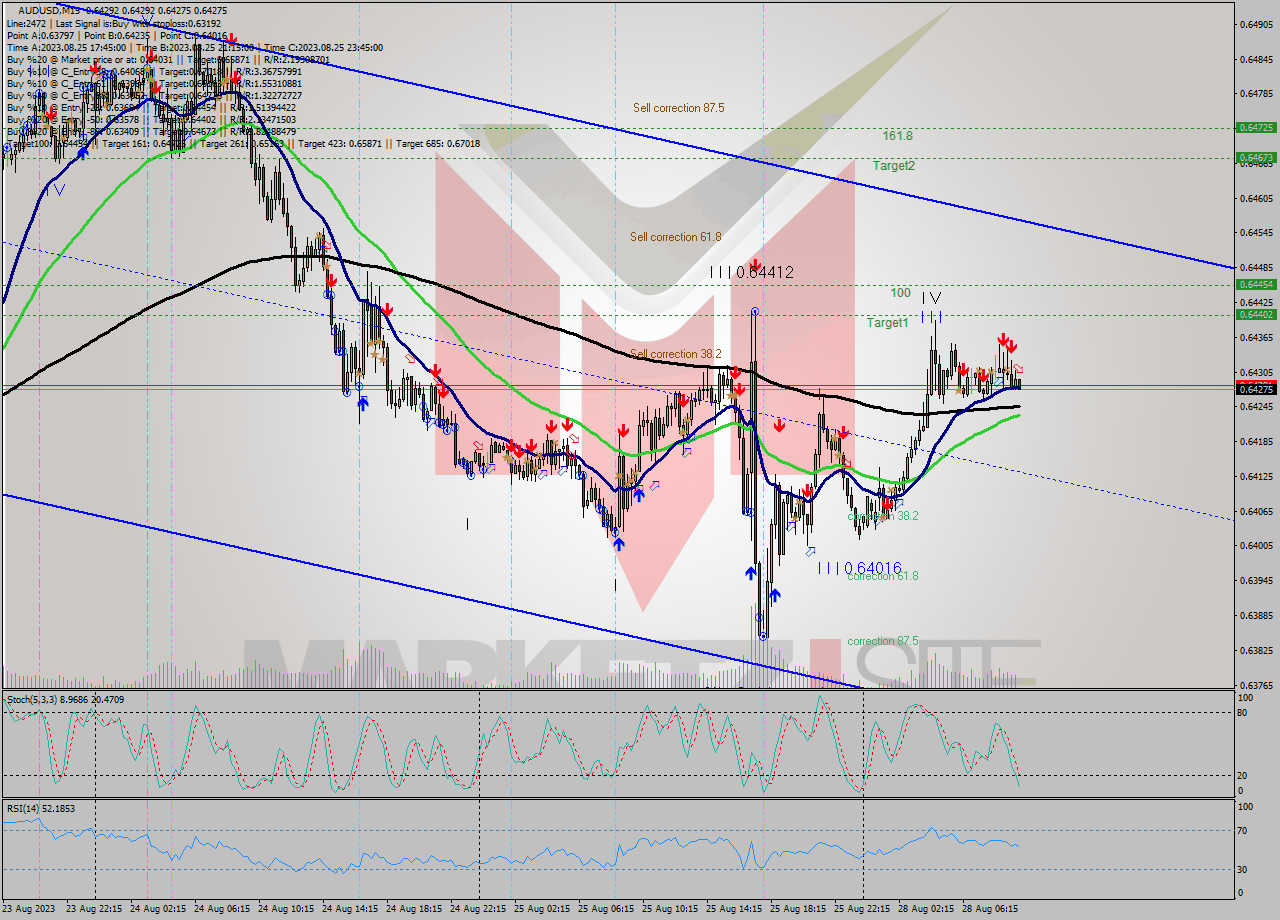Click the '25 Aug 10:15' time axis label
Image resolution: width=1280 pixels, height=920 pixels.
click(670, 909)
